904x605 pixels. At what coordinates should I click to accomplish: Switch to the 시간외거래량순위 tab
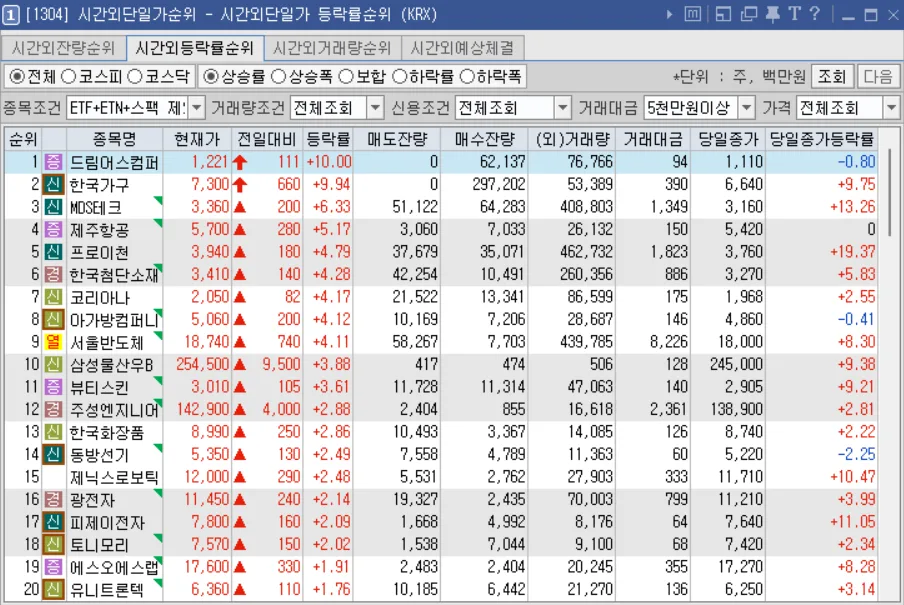[332, 48]
